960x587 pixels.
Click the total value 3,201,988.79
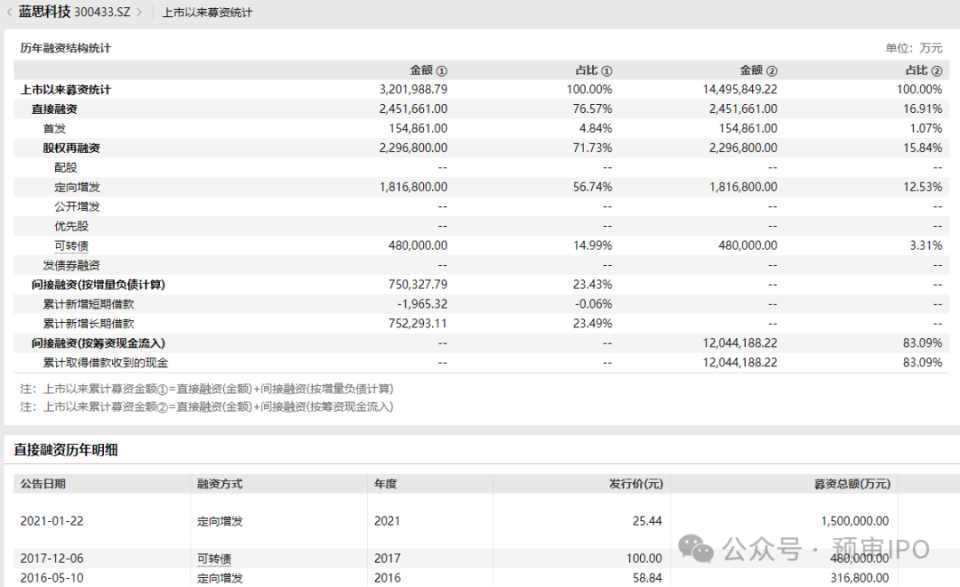point(413,89)
